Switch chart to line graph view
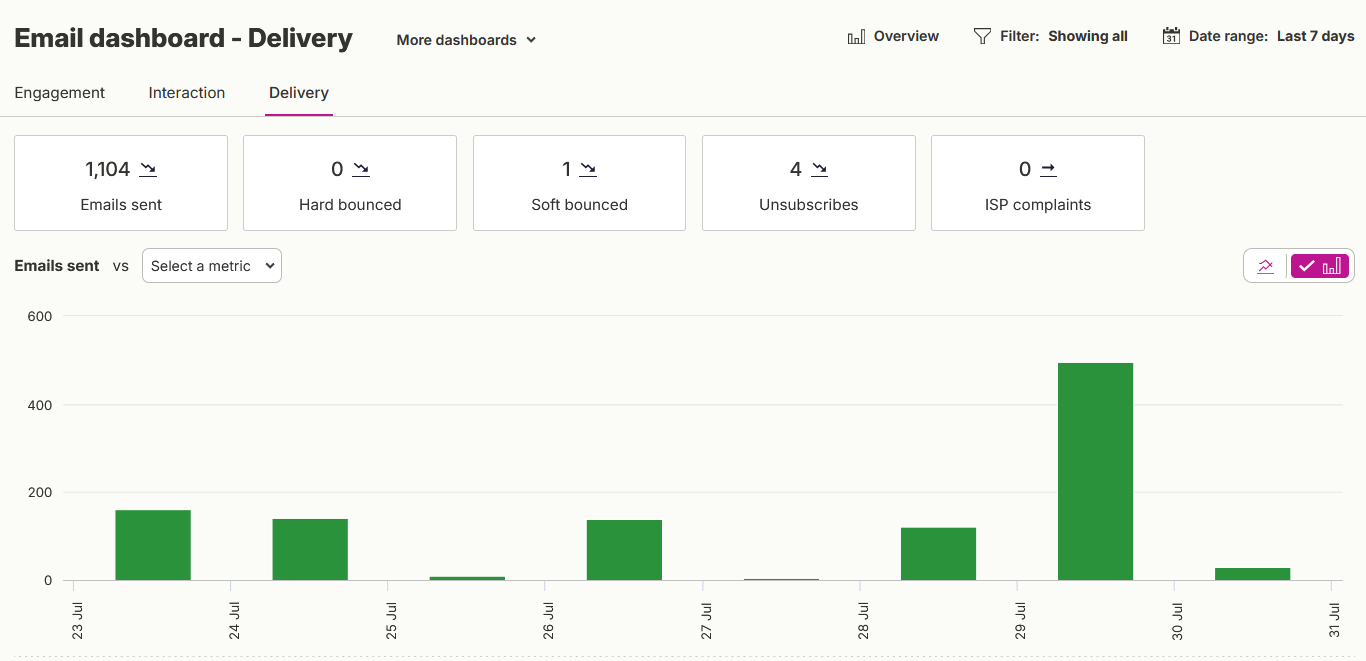 [x=1266, y=266]
